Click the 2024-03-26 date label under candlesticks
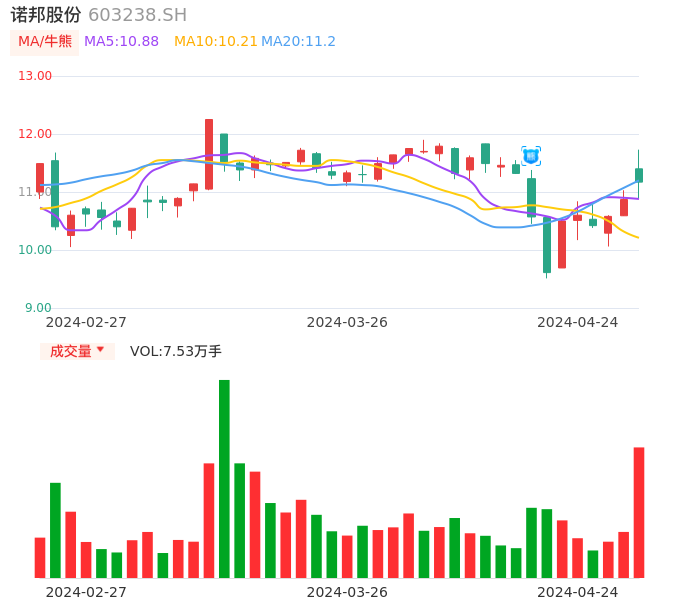 coord(347,322)
